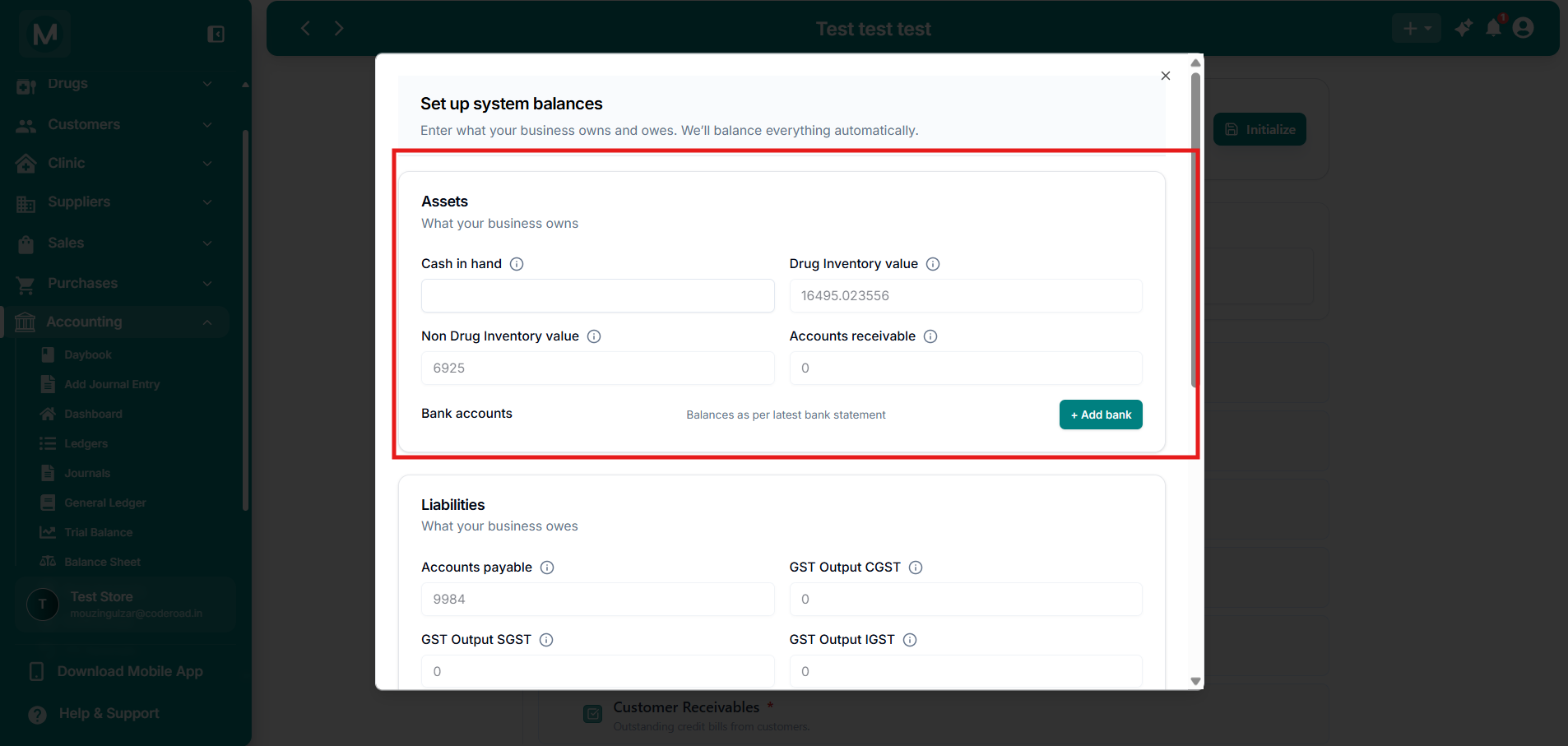Click the GST Output CGST info icon
This screenshot has width=1568, height=746.
click(916, 568)
